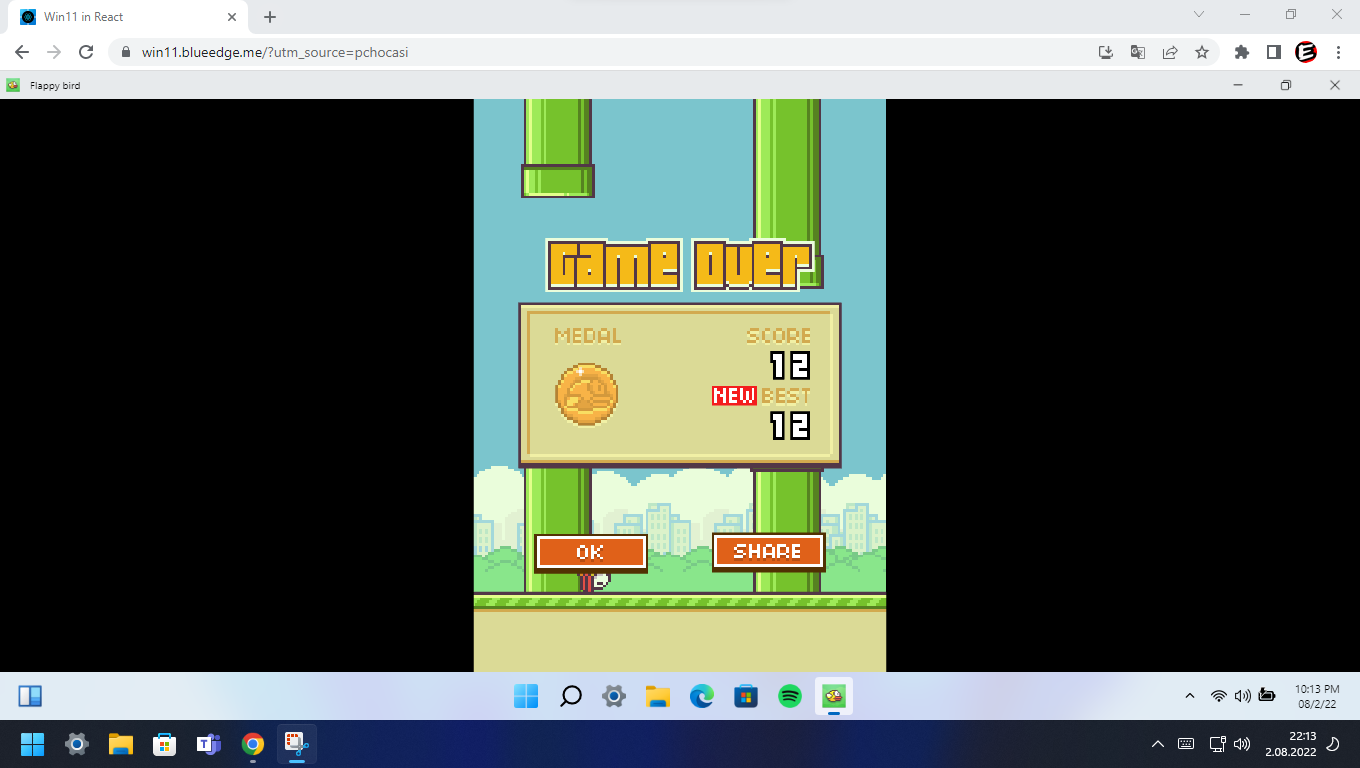This screenshot has height=768, width=1360.
Task: Open Microsoft Store from the dark host taskbar
Action: pyautogui.click(x=164, y=744)
